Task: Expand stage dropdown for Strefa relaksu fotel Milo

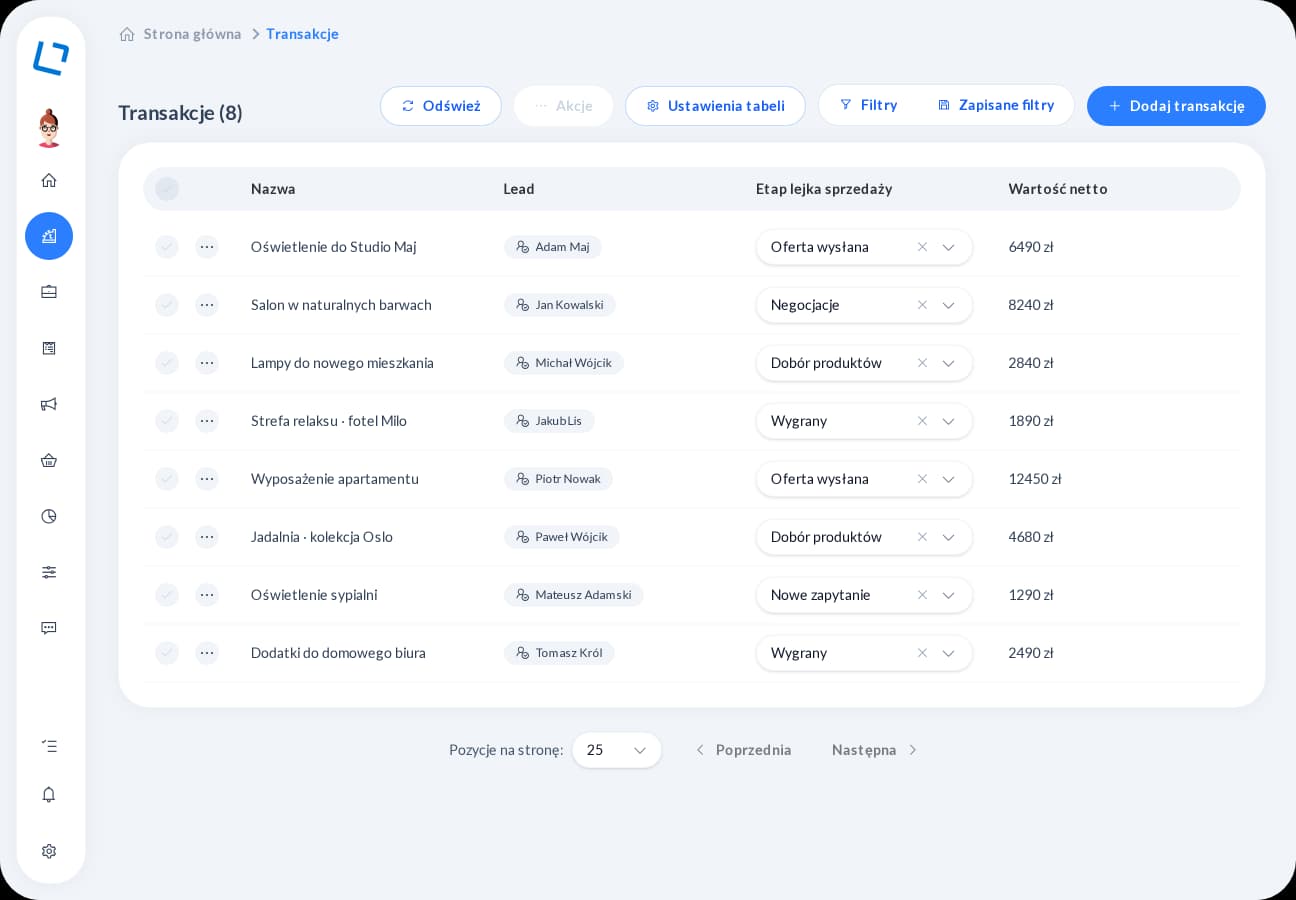Action: coord(948,421)
